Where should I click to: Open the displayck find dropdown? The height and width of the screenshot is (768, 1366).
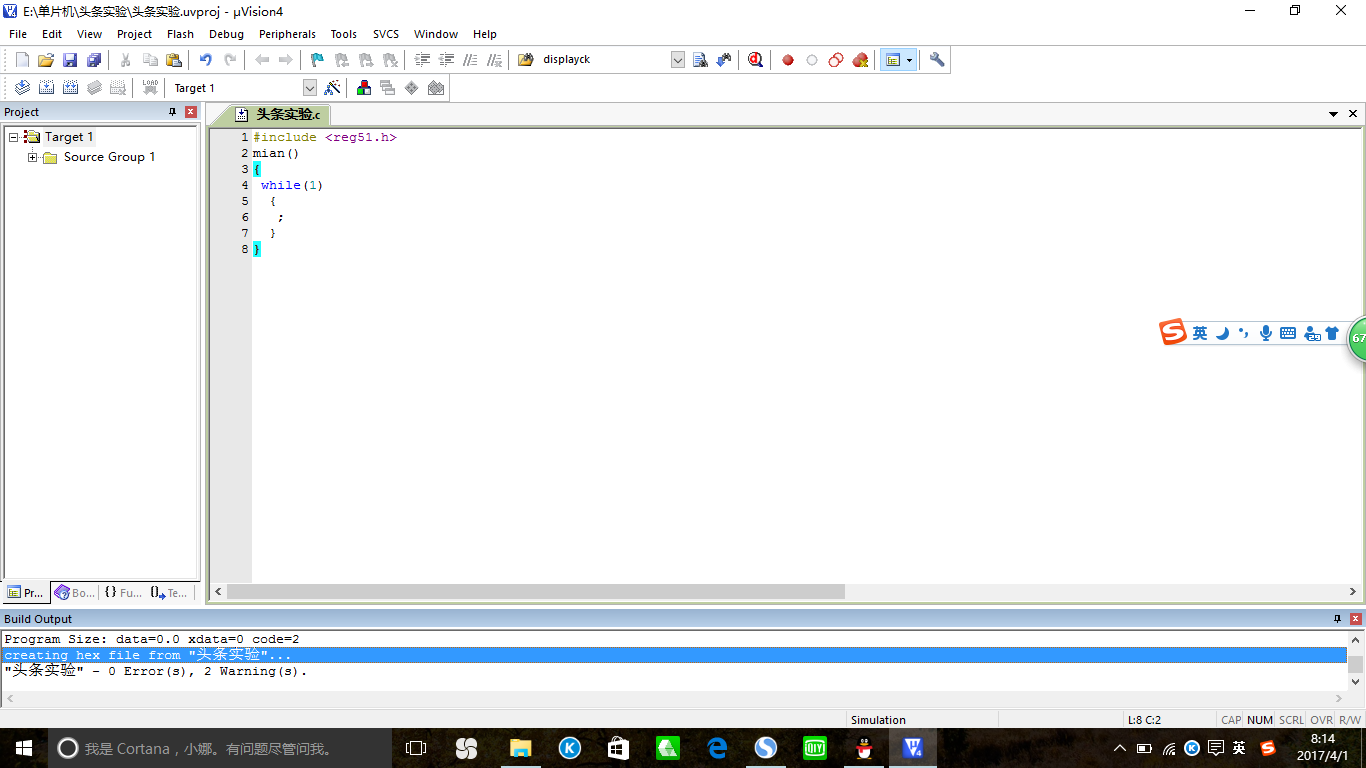(678, 60)
